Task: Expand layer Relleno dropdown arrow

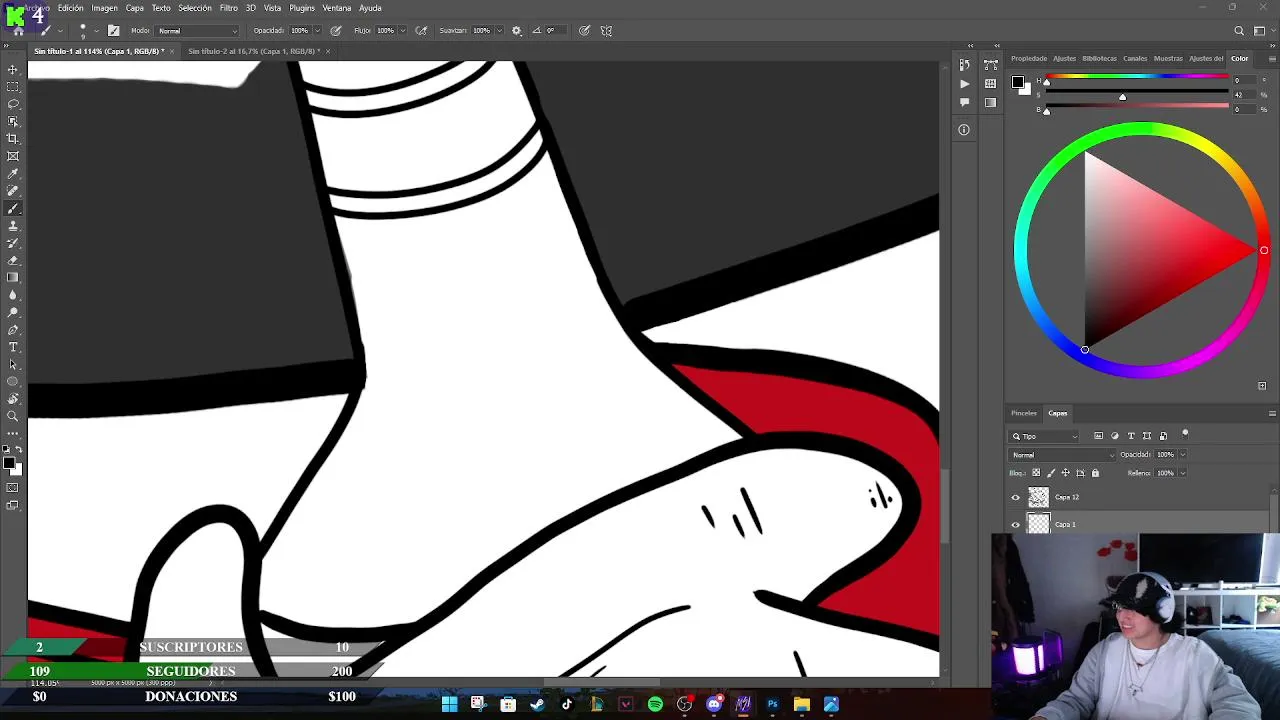Action: [x=1182, y=473]
